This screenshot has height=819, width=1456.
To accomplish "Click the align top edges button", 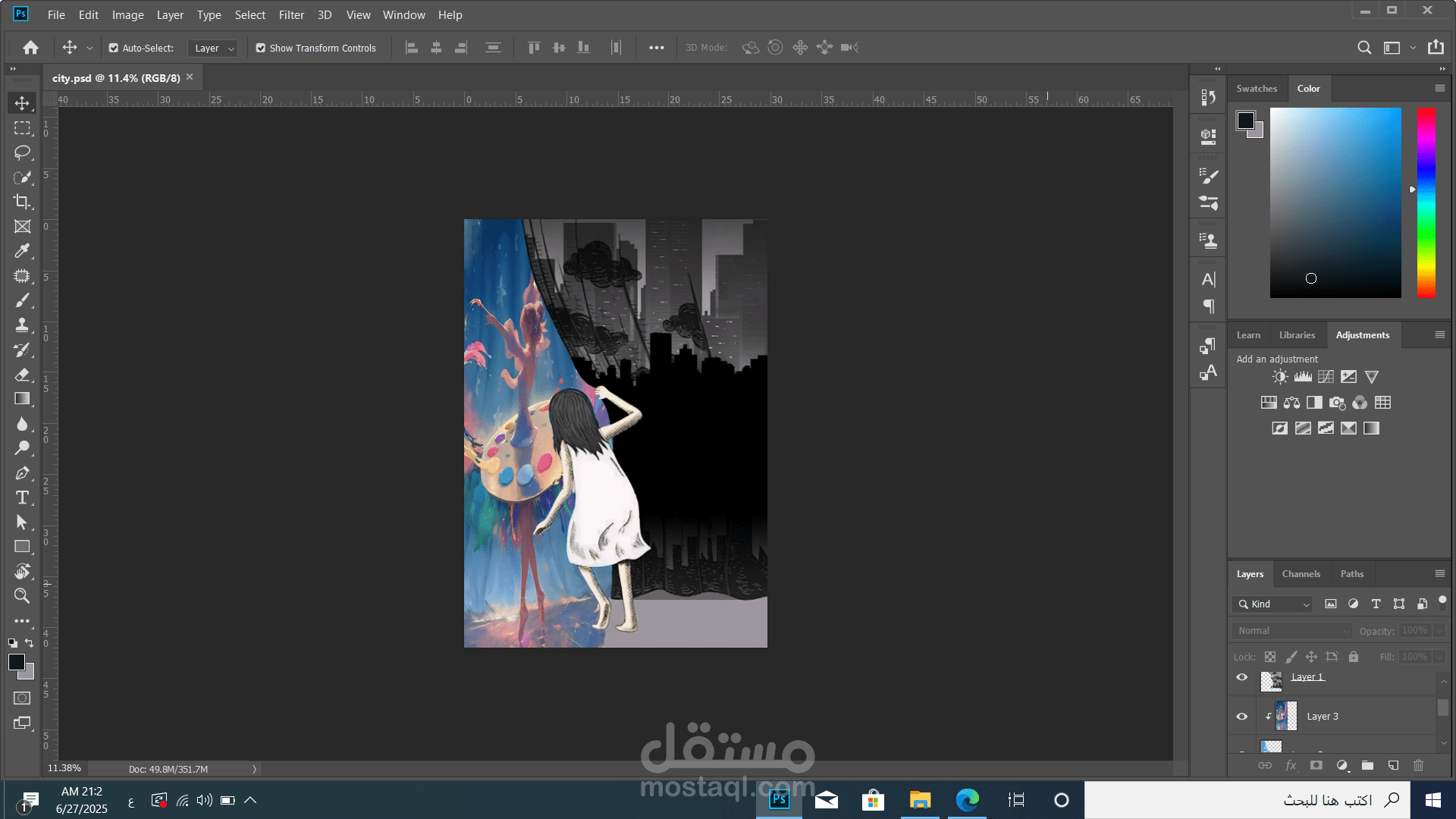I will [534, 48].
